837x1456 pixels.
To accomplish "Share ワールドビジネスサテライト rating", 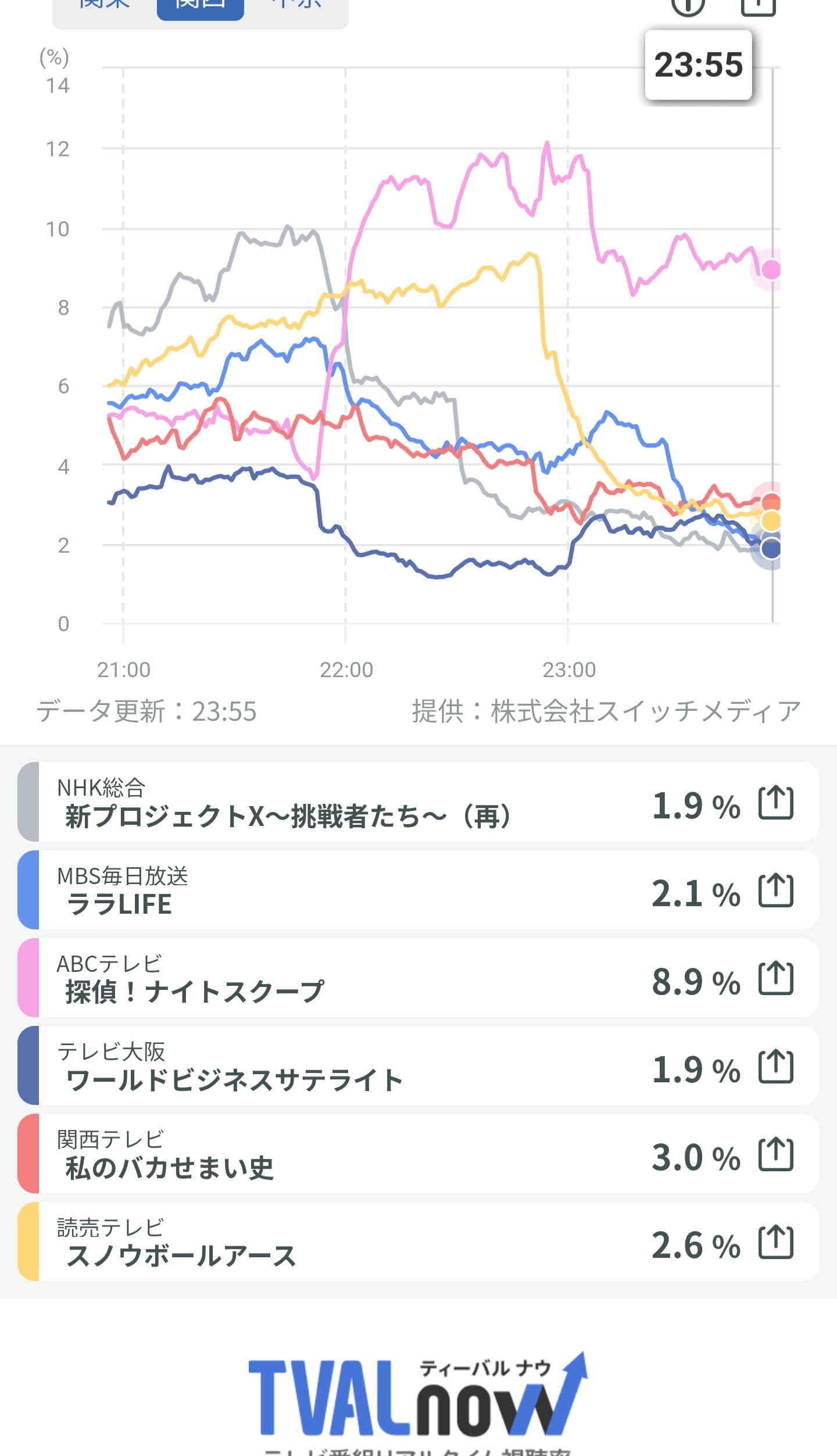I will (x=775, y=1067).
